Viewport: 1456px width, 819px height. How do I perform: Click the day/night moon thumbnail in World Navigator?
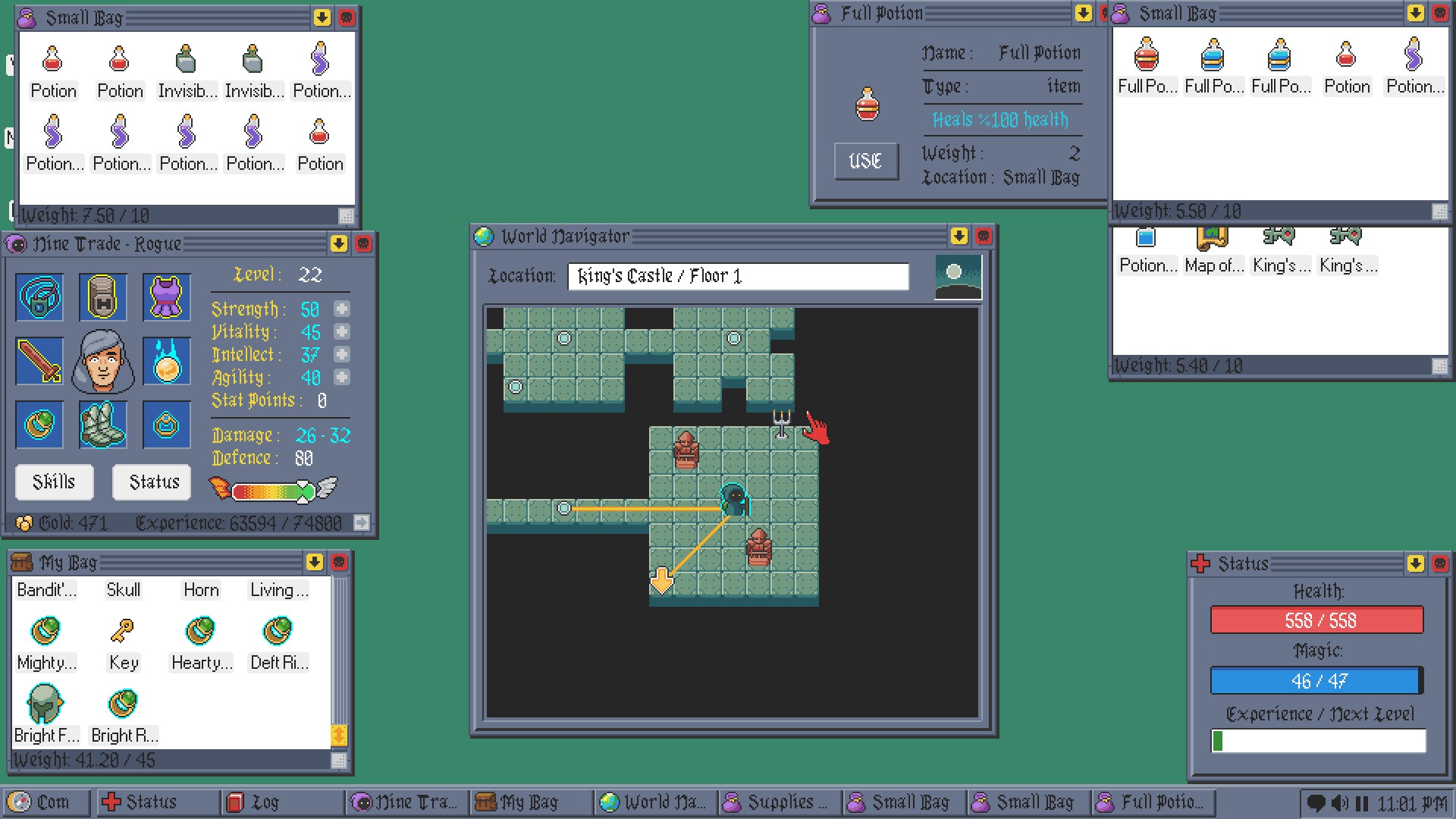click(958, 278)
